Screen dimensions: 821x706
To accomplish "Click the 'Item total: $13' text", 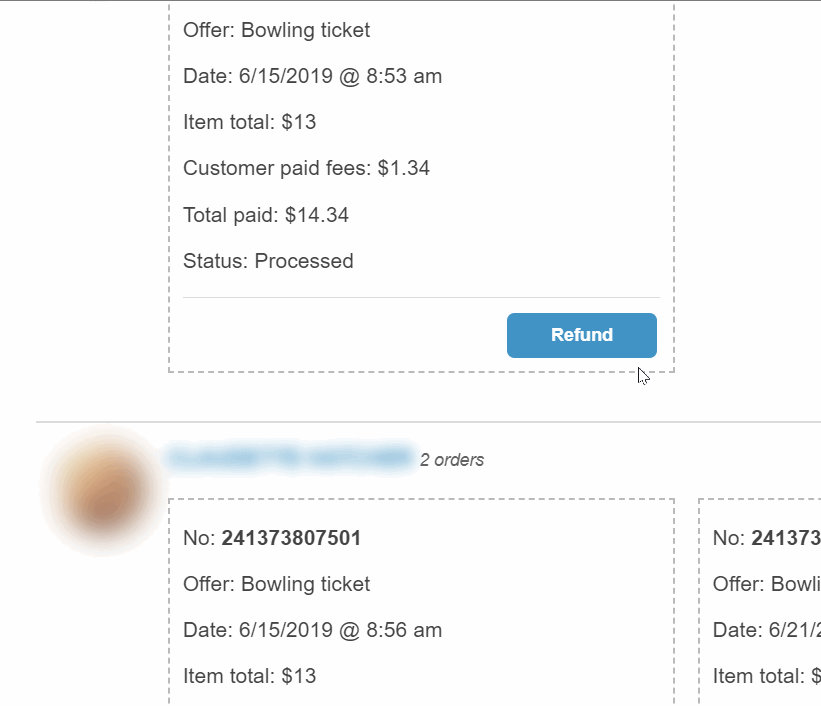I will click(249, 122).
